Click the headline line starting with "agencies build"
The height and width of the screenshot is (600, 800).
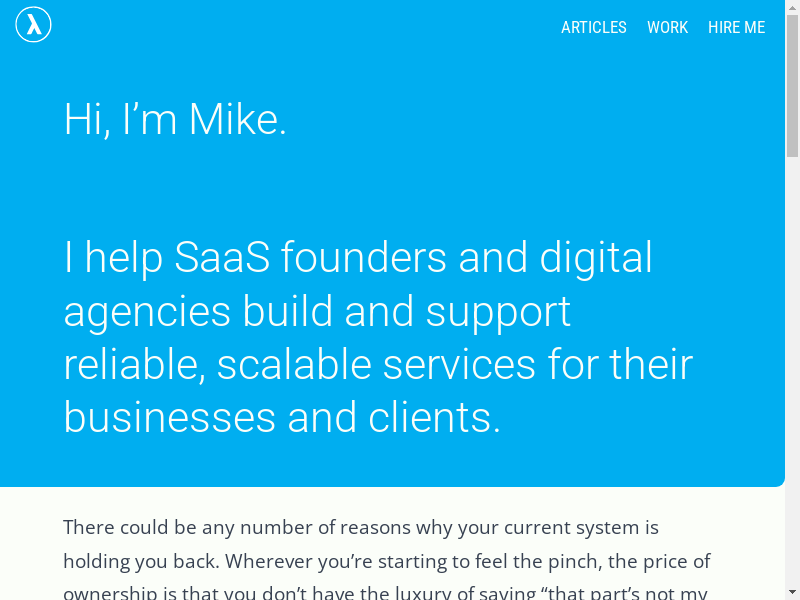[317, 312]
